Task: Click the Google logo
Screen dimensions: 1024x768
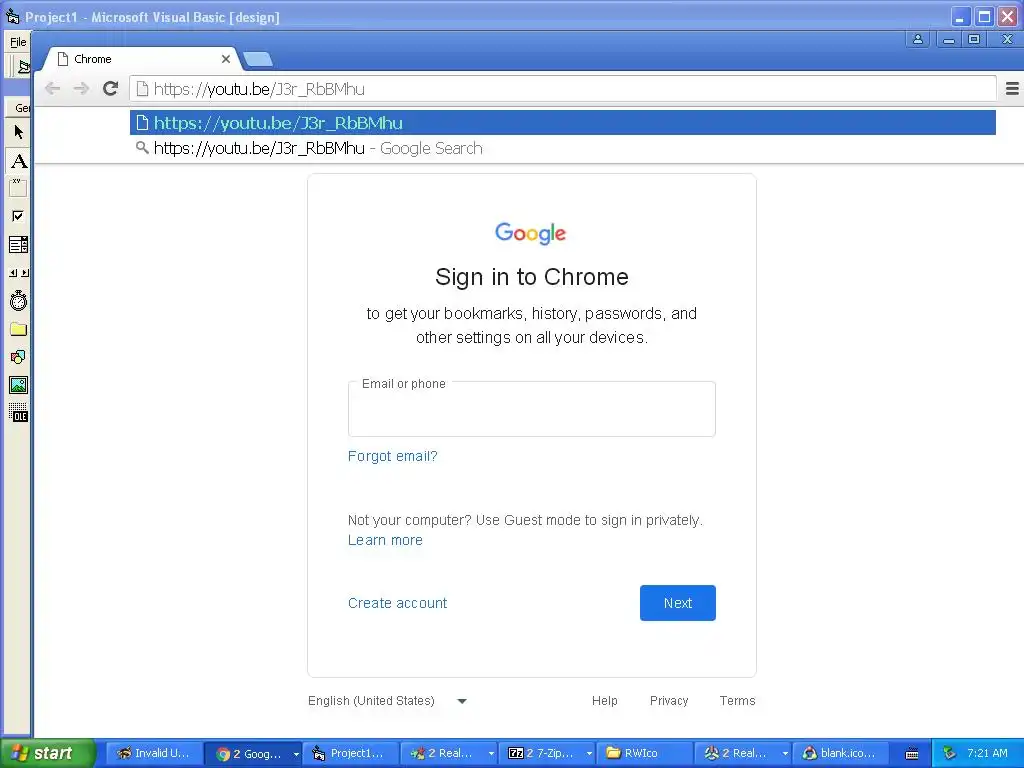Action: coord(530,233)
